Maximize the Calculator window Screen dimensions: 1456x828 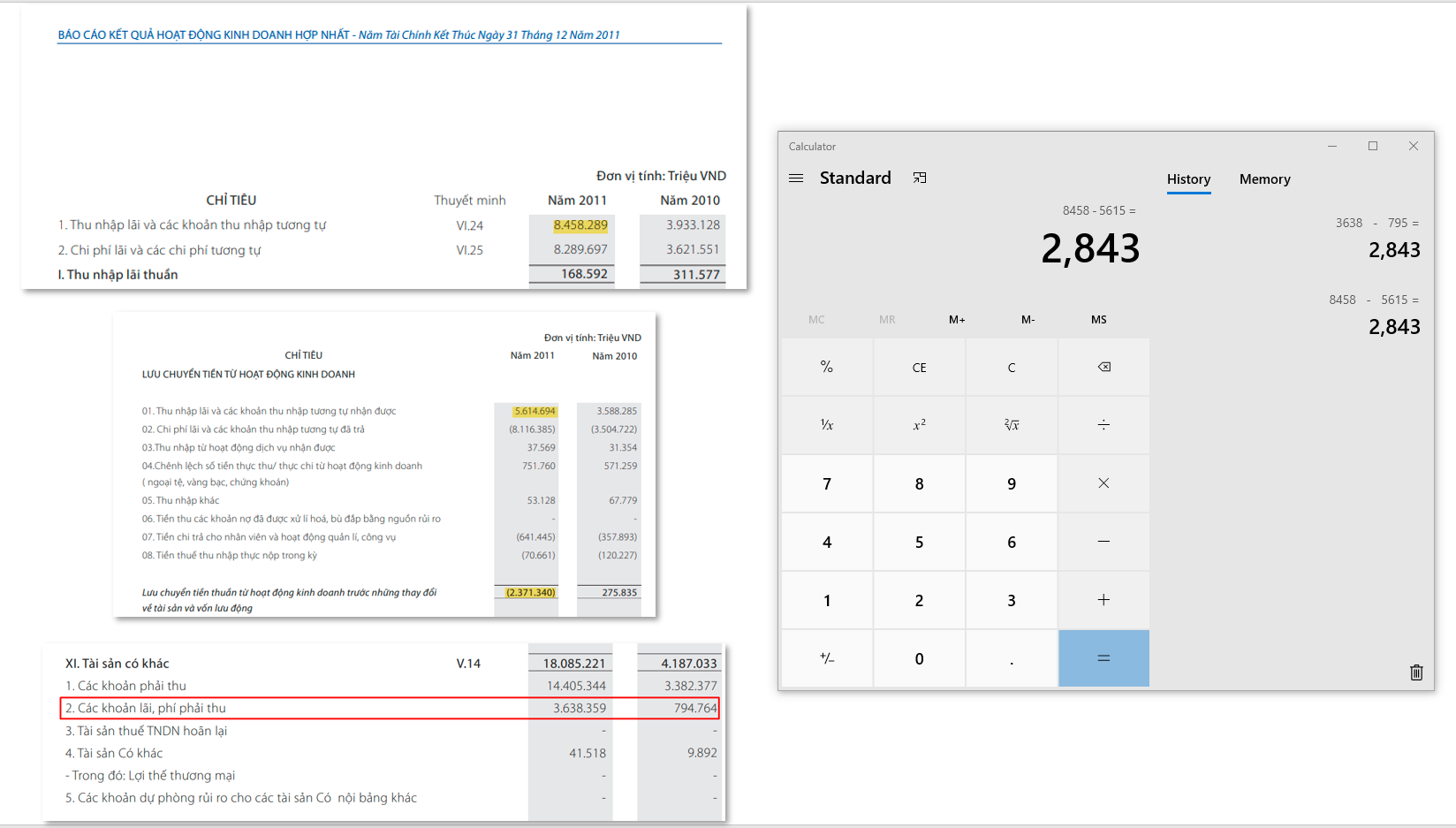tap(1373, 146)
